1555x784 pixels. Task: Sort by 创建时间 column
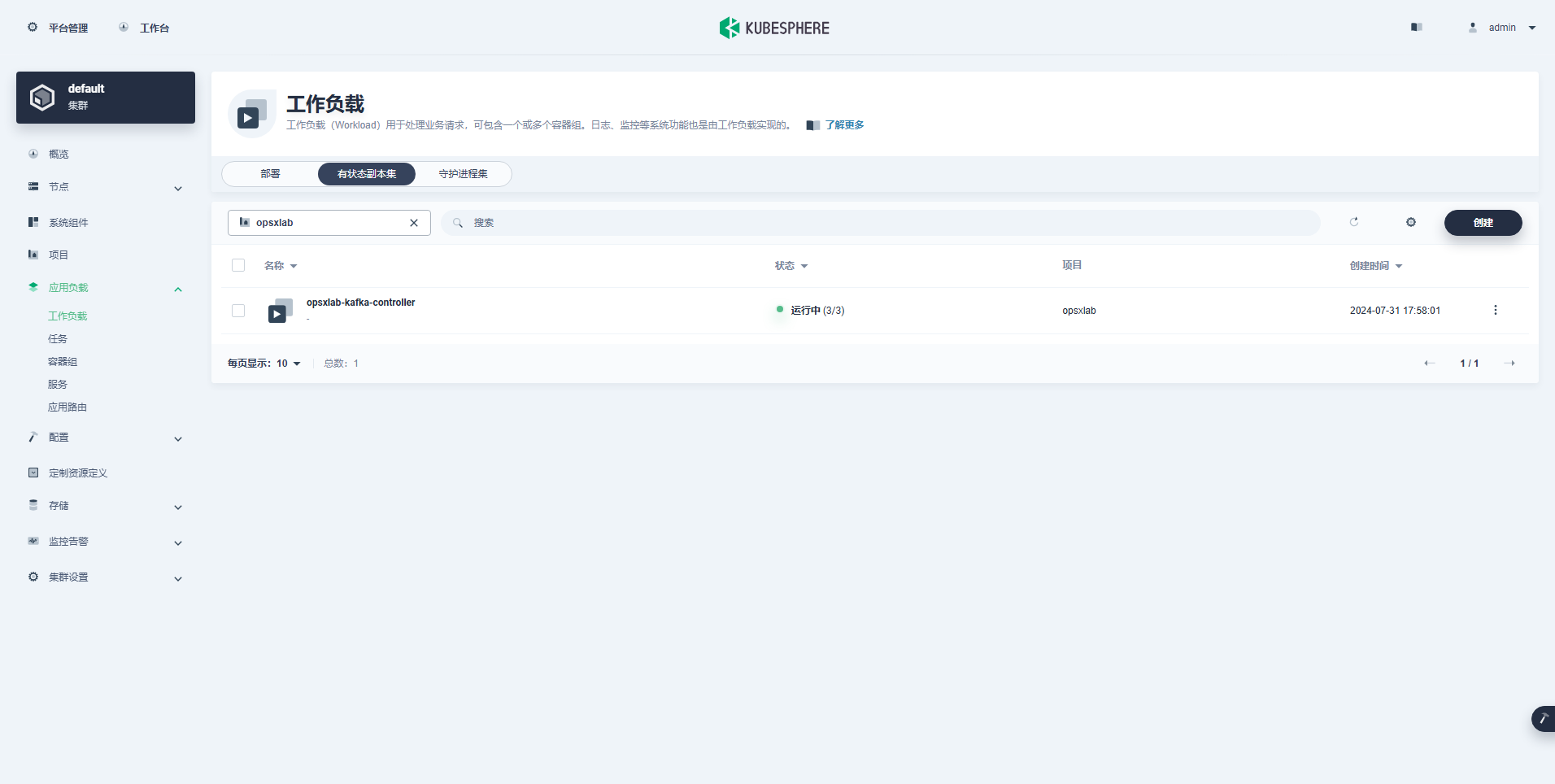click(x=1376, y=266)
